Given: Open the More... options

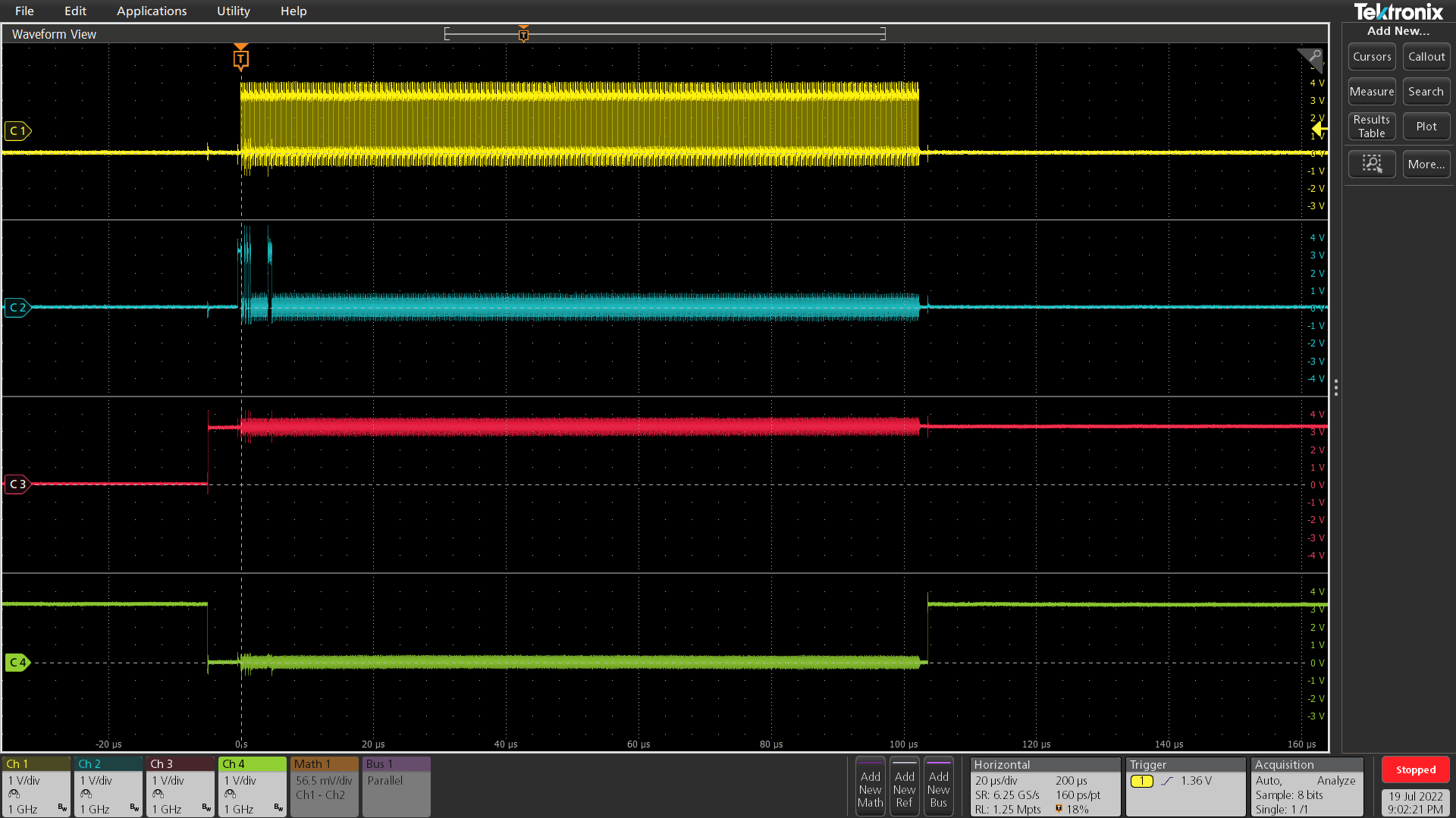Looking at the screenshot, I should [x=1426, y=164].
